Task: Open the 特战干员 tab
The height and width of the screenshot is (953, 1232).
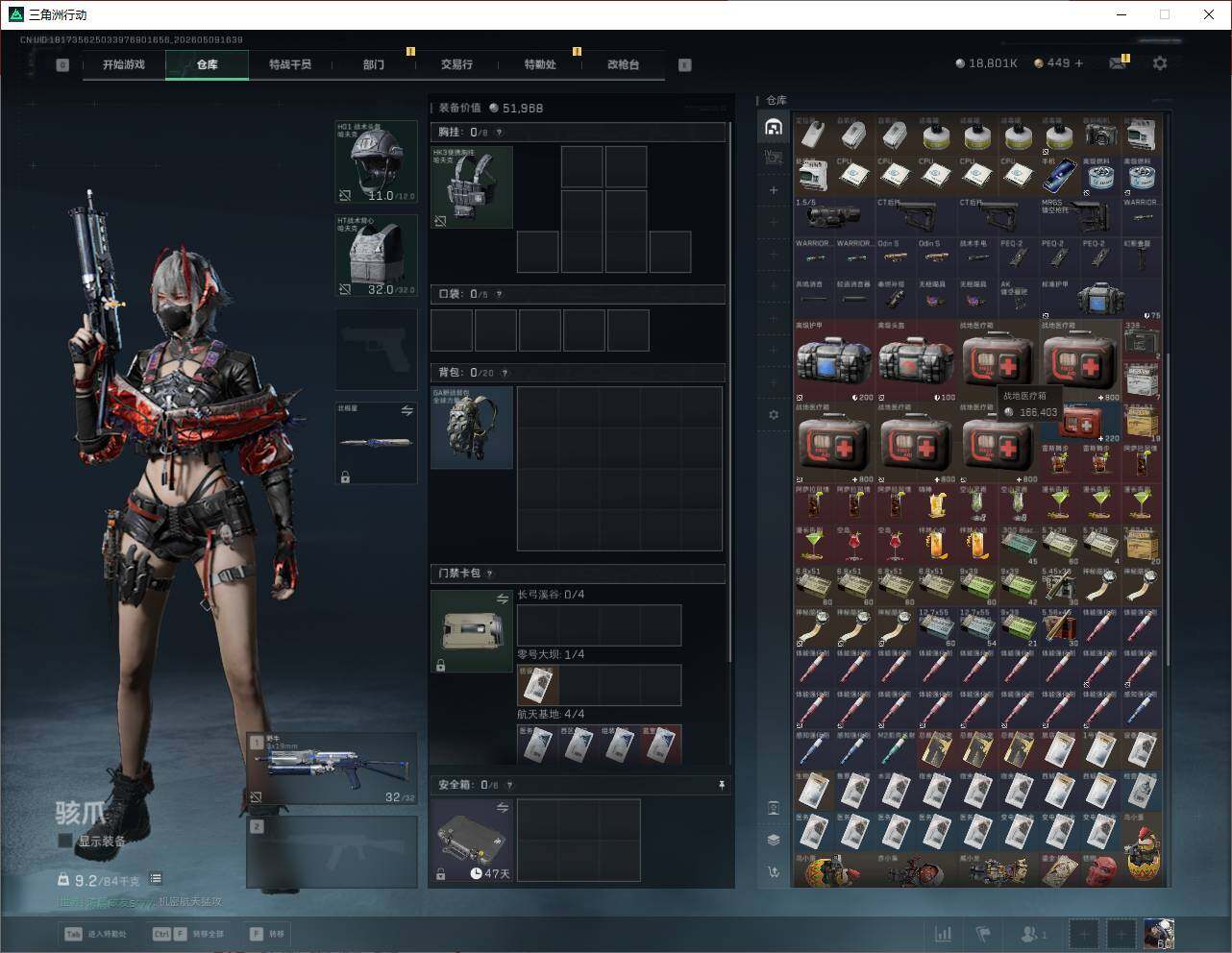Action: tap(290, 64)
